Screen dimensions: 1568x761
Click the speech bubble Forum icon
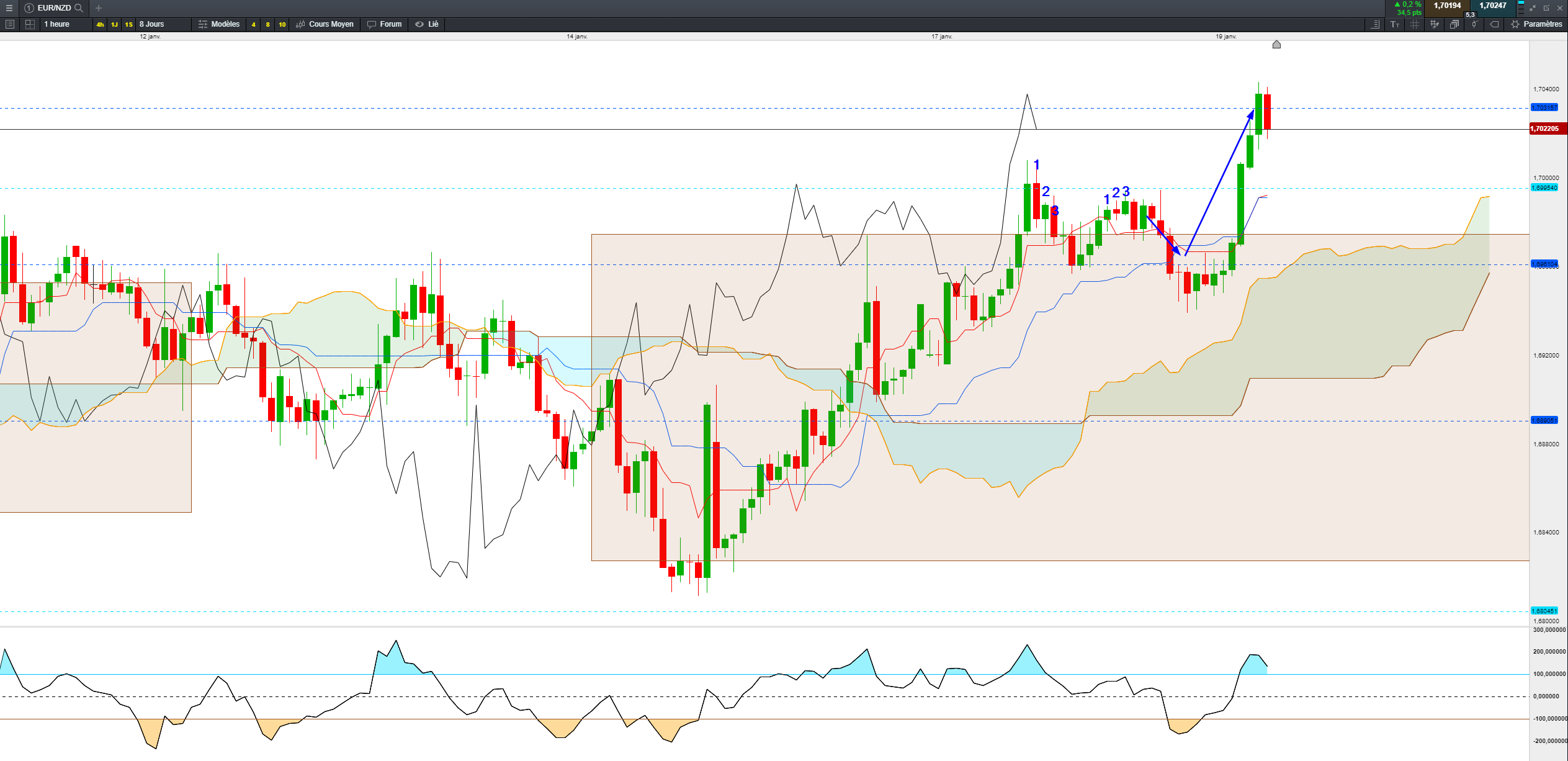point(372,24)
